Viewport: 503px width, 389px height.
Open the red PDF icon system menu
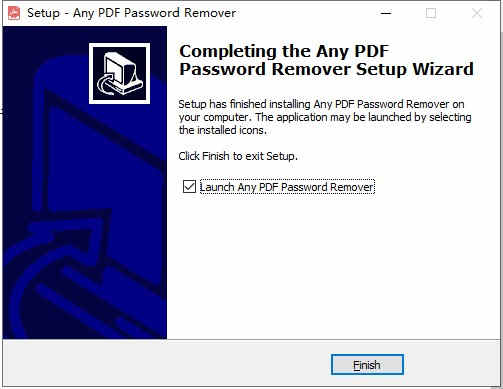(14, 13)
